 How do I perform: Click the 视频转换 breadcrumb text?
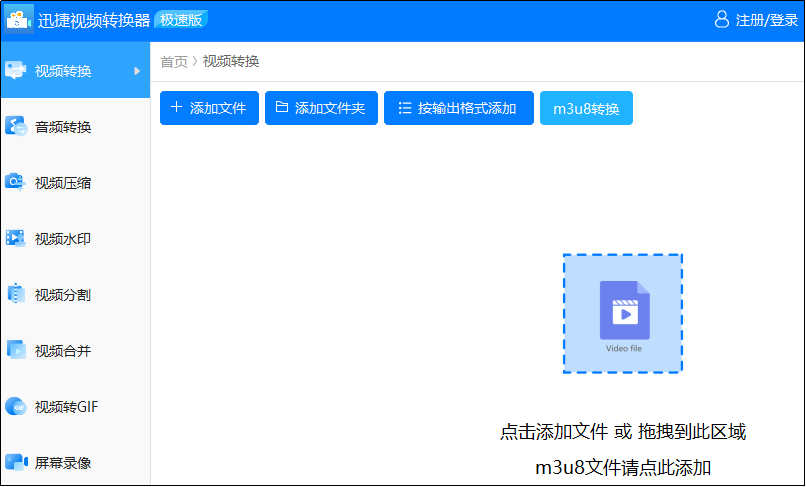231,61
